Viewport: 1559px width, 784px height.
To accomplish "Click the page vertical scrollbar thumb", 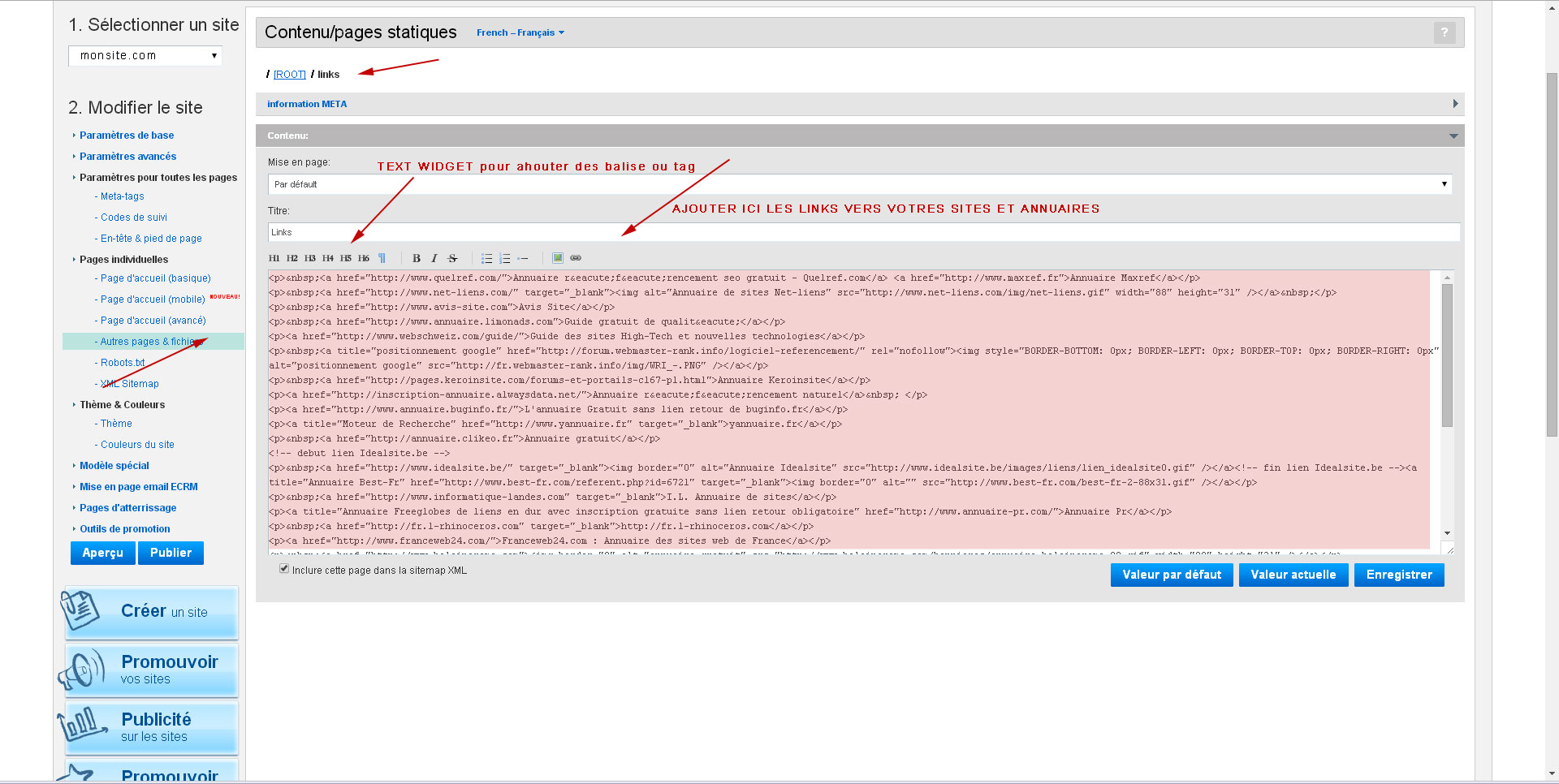I will (x=1552, y=255).
